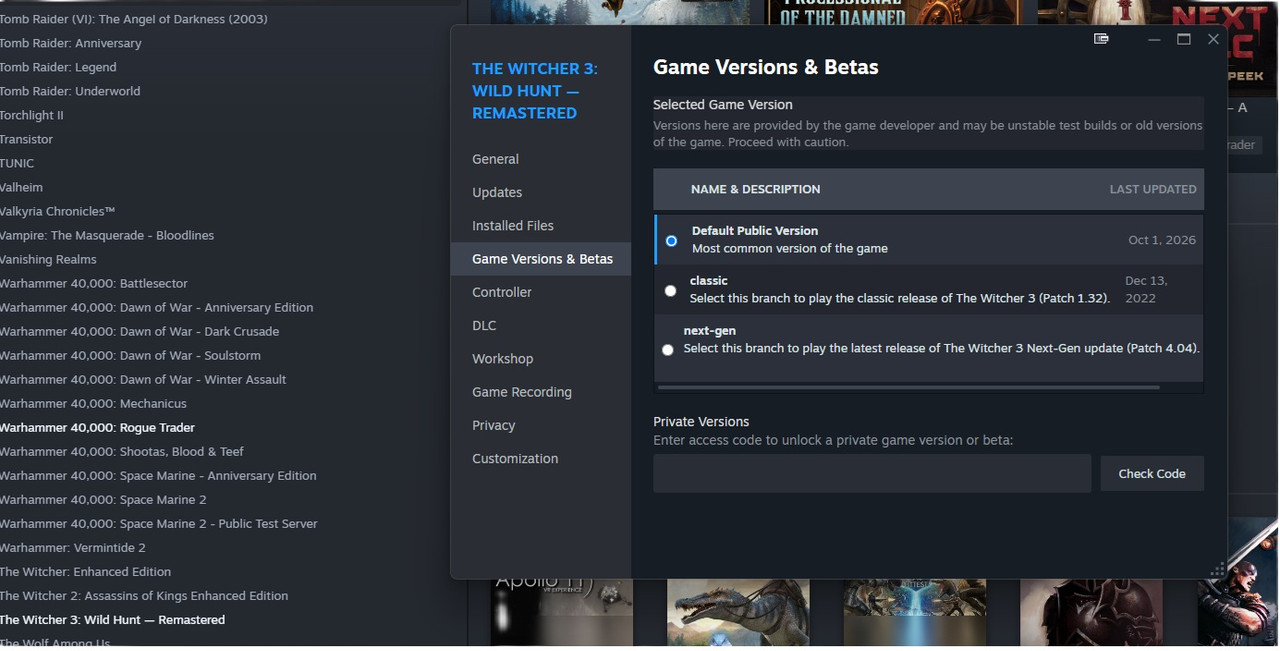1280x651 pixels.
Task: Select Vanishing Realms in the library list
Action: point(48,259)
